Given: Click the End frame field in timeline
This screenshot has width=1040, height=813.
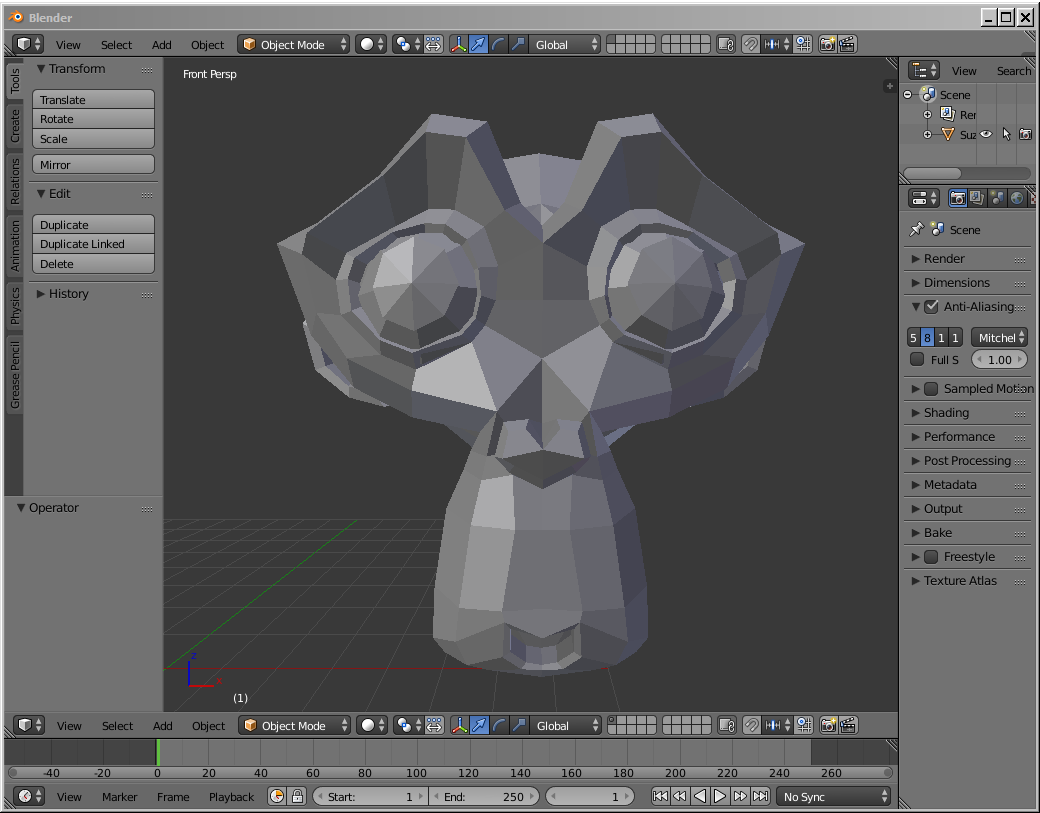Looking at the screenshot, I should point(484,796).
